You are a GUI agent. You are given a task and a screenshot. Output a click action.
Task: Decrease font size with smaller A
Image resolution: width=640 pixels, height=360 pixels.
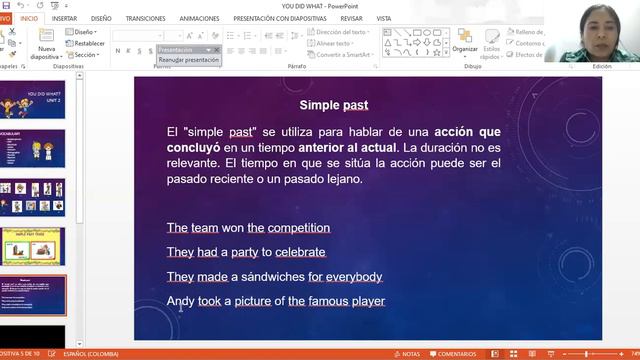pos(201,36)
